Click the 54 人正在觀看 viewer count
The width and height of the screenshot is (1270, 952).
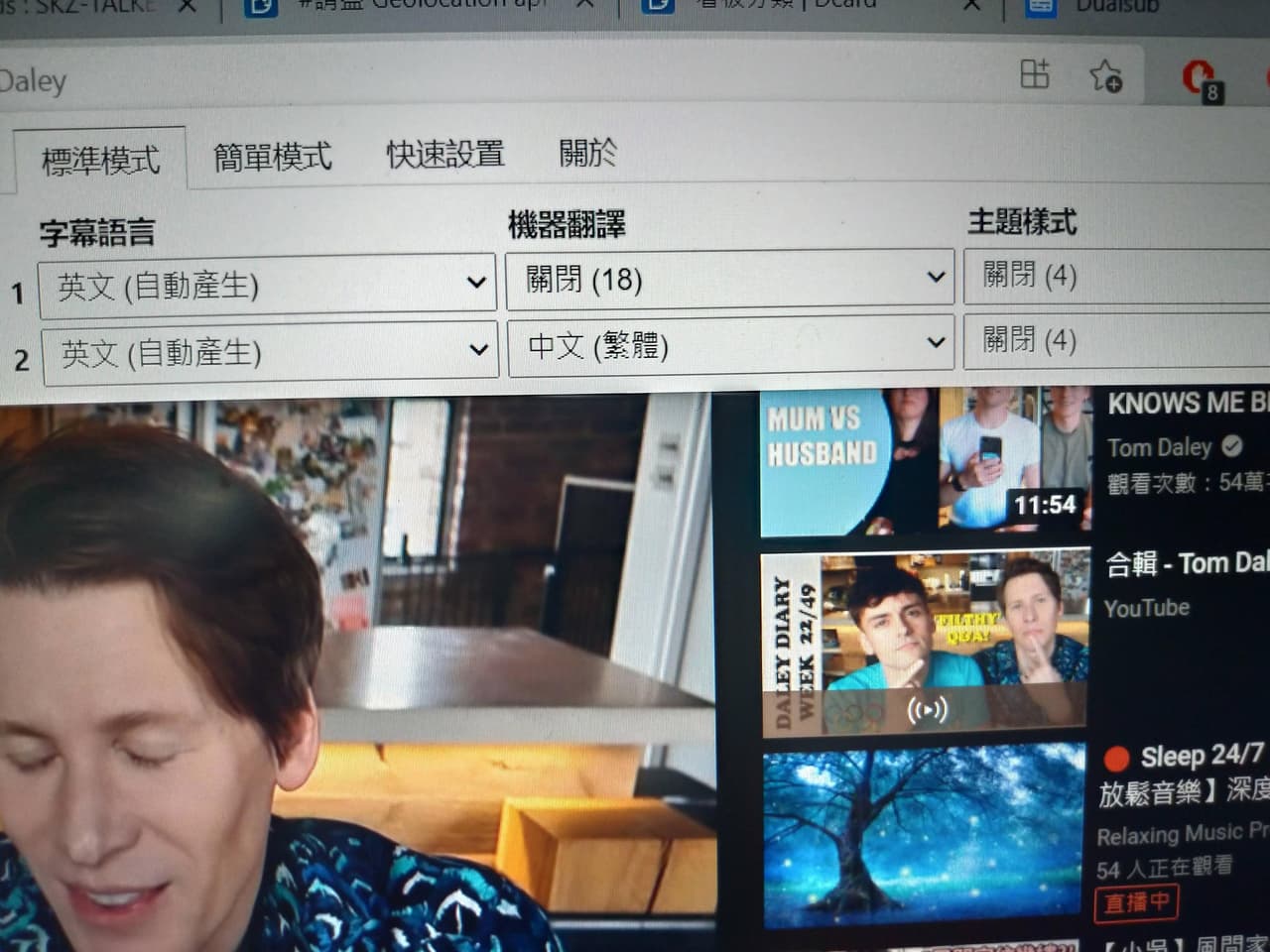tap(1164, 868)
